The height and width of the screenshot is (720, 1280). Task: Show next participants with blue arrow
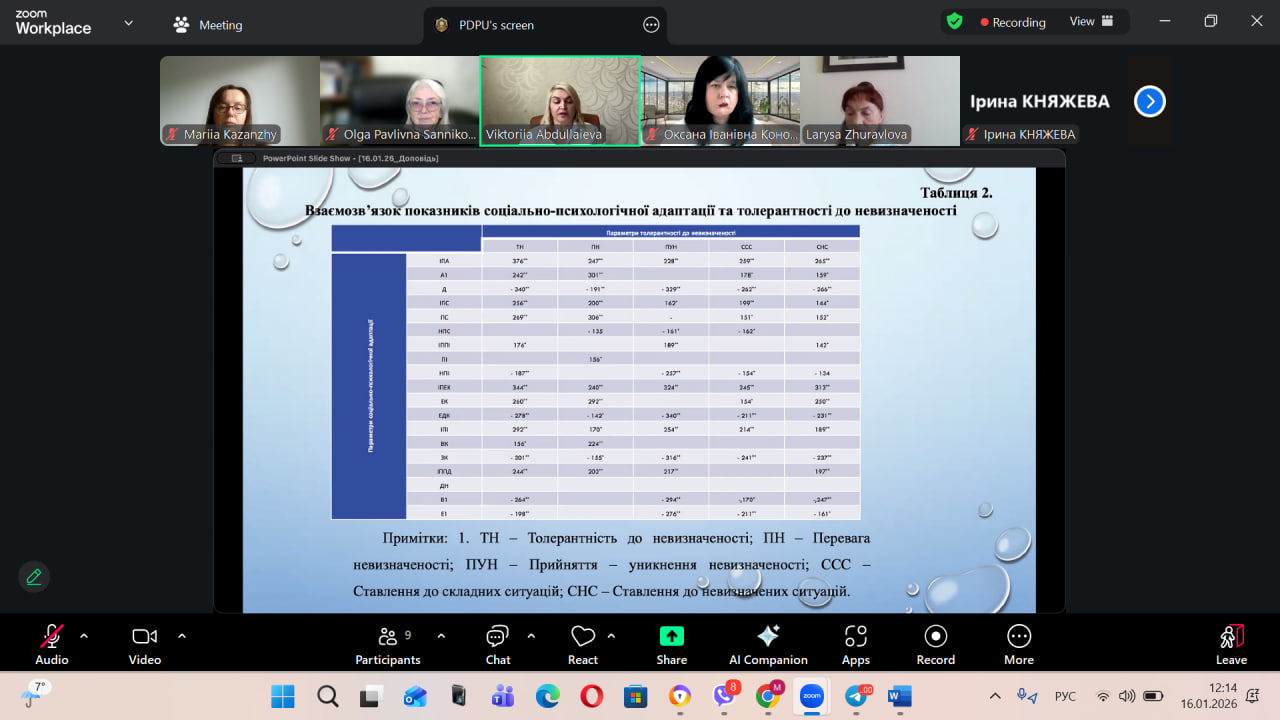(x=1149, y=101)
